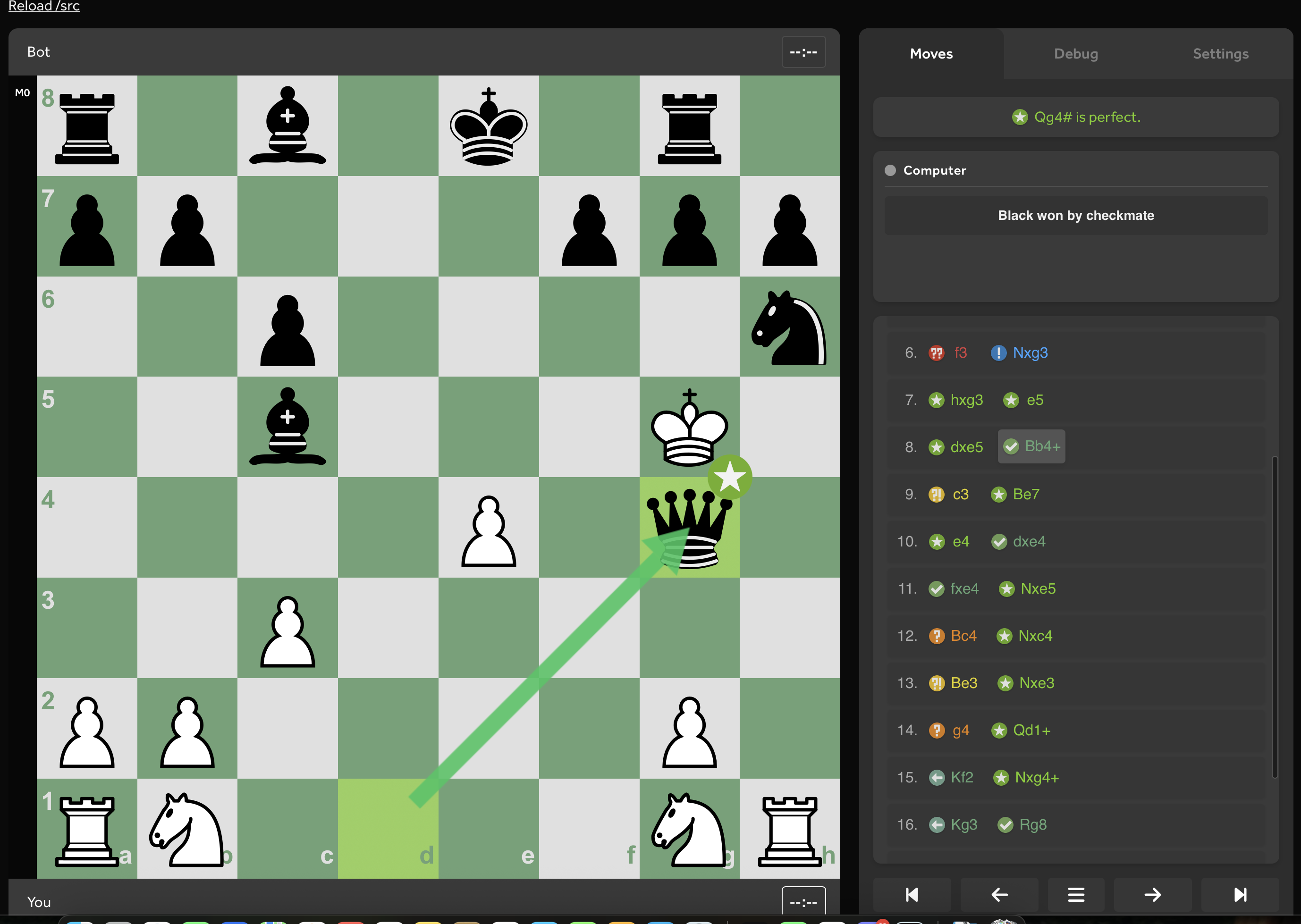Screen dimensions: 1301x924
Task: Step forward one move
Action: click(x=1152, y=894)
